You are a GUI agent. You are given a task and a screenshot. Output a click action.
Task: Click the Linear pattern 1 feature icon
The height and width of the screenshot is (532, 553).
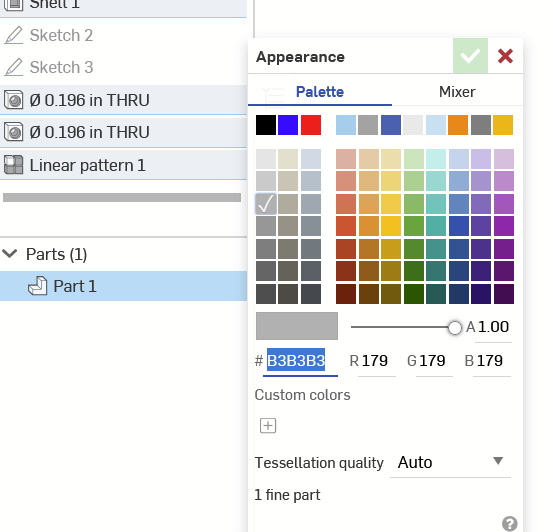(x=13, y=165)
